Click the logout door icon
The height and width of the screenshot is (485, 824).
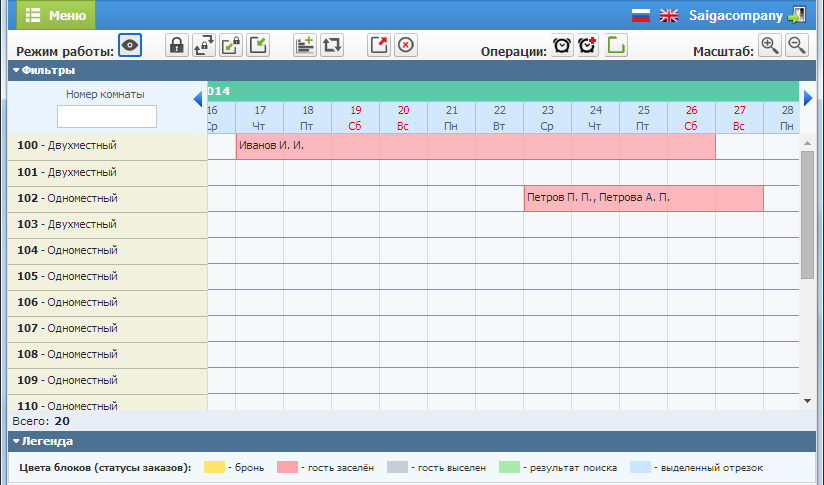click(x=797, y=15)
